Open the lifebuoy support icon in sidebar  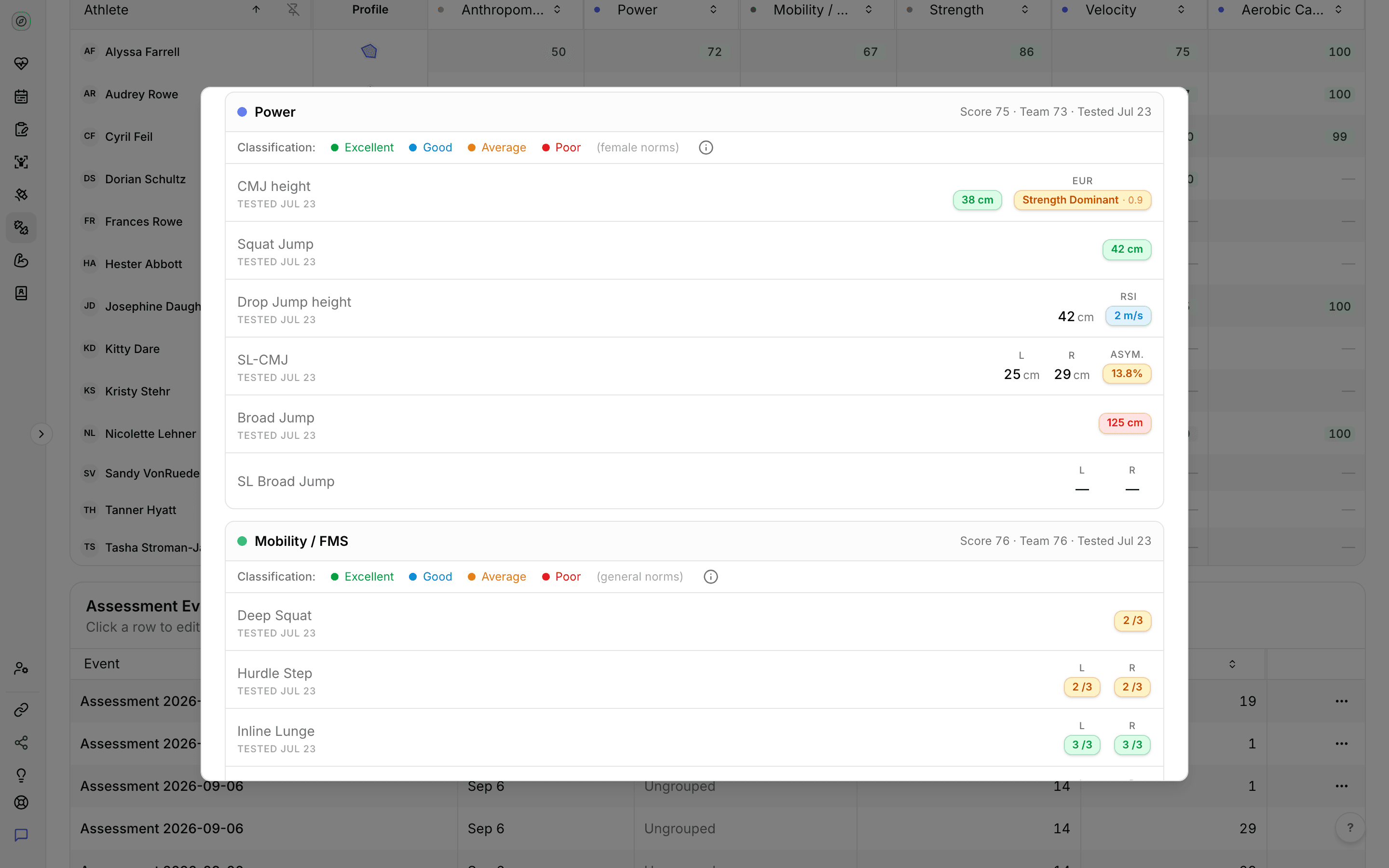click(21, 802)
